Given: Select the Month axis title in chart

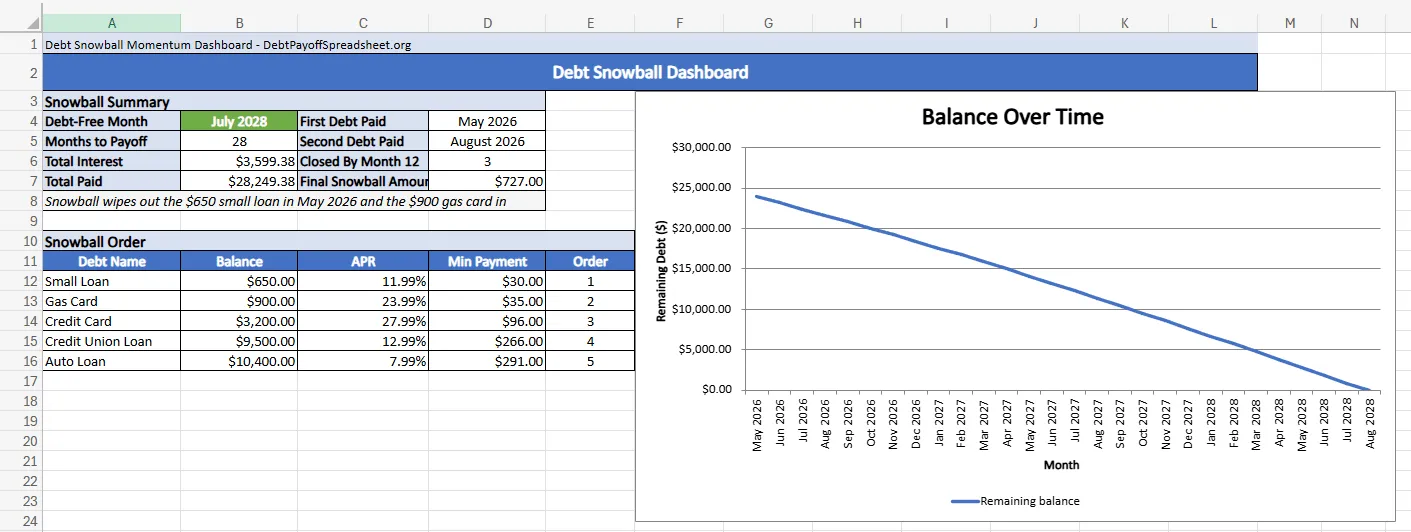Looking at the screenshot, I should (1061, 465).
